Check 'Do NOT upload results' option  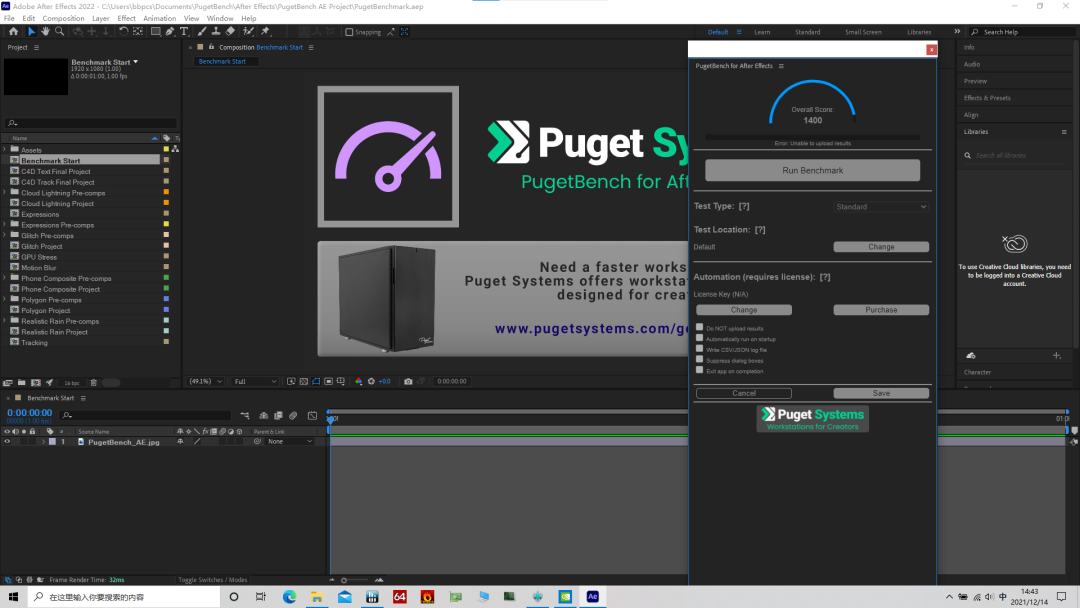pos(700,328)
